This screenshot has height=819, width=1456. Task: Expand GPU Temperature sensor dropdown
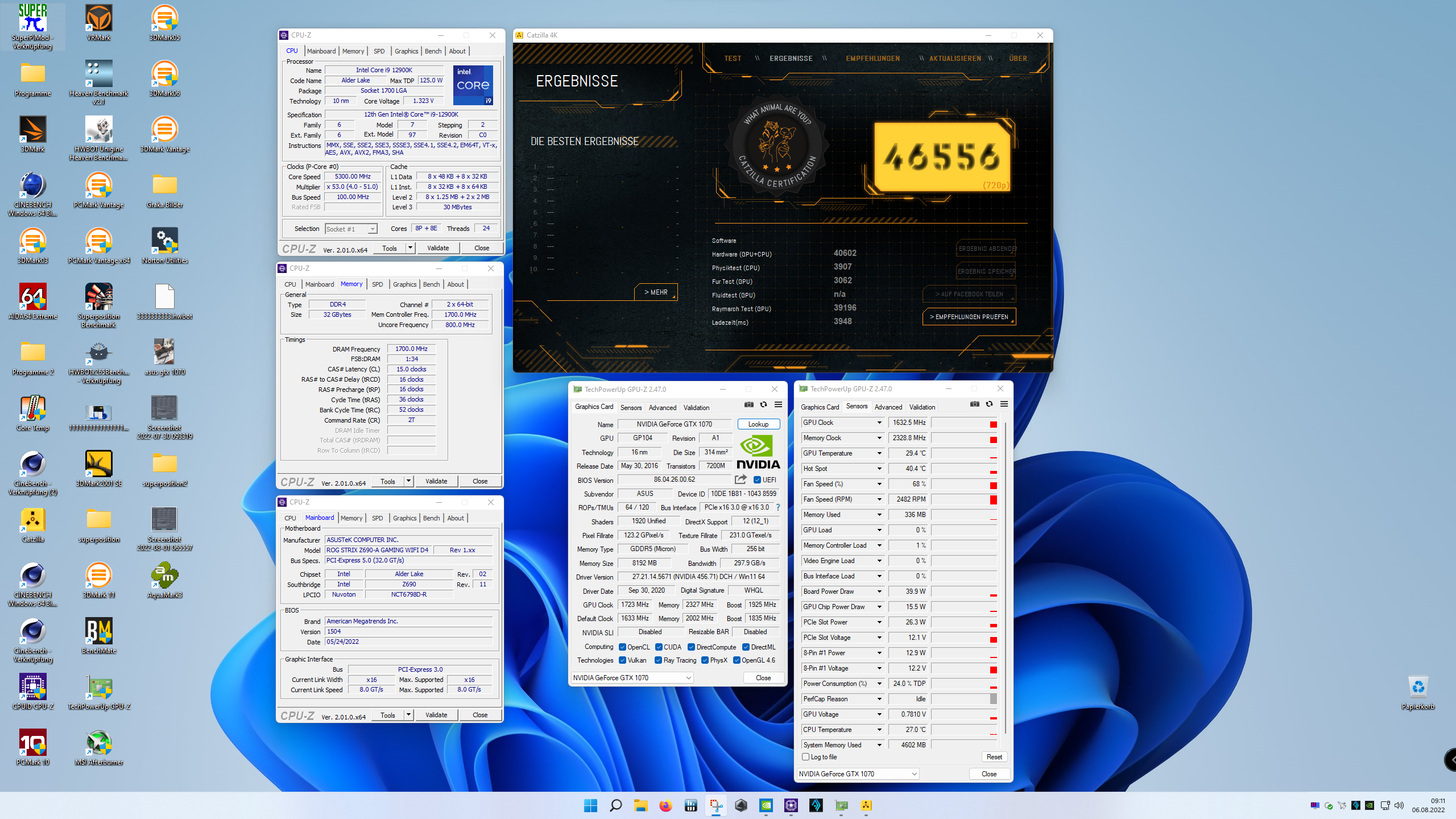coord(879,453)
